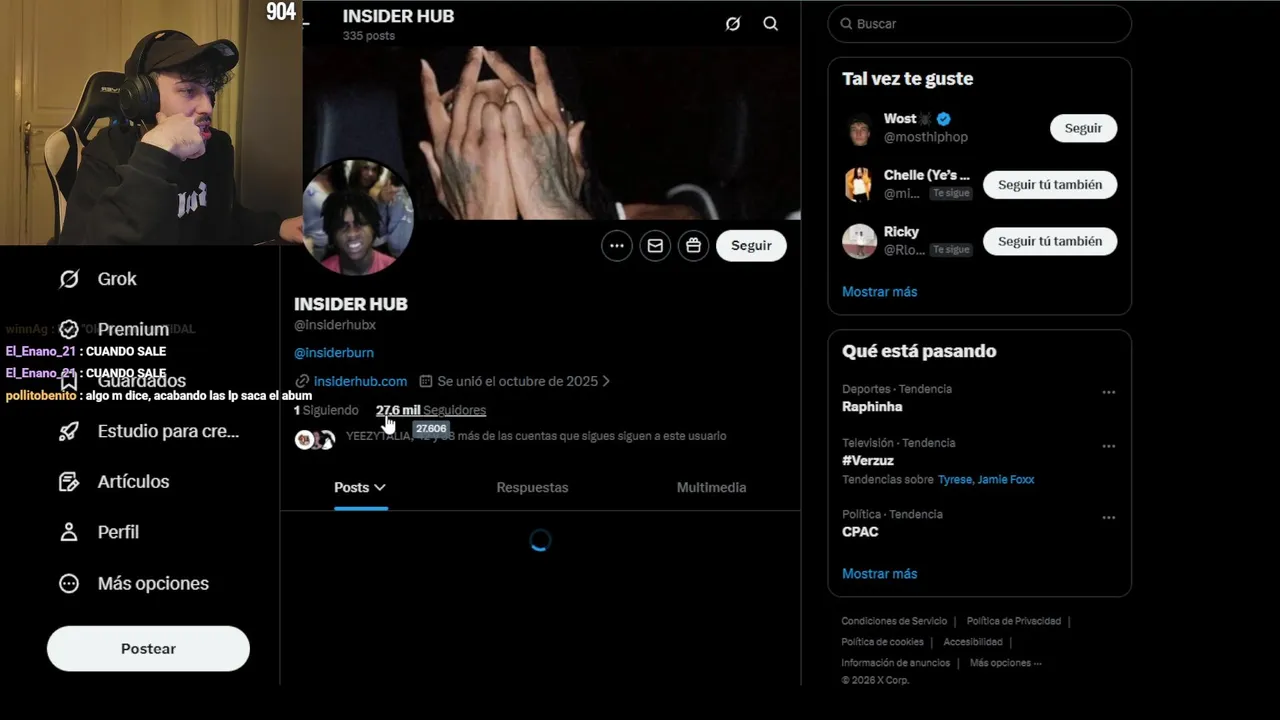
Task: Open Ricky's avatar in suggestions
Action: click(x=859, y=241)
